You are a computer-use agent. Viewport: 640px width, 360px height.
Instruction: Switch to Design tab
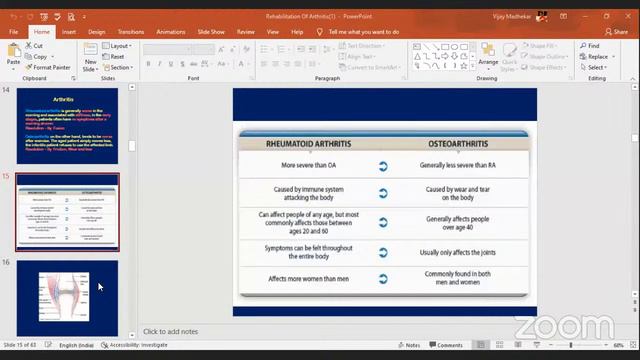click(96, 32)
